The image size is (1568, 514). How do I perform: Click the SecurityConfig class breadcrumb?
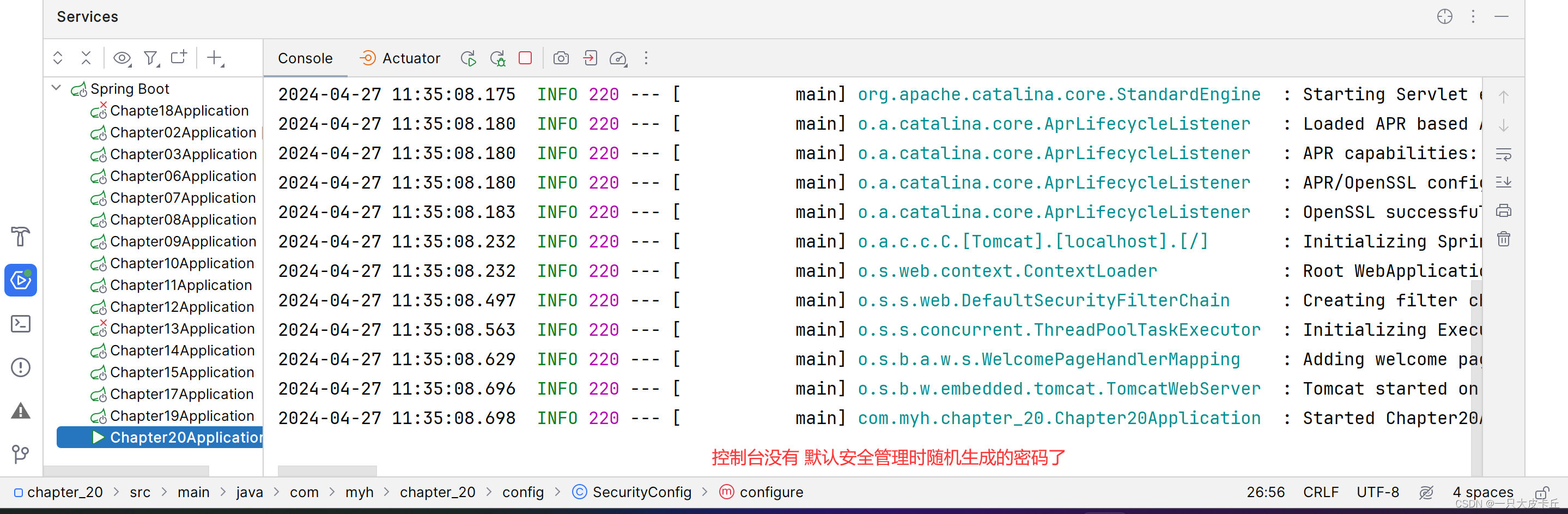point(632,492)
